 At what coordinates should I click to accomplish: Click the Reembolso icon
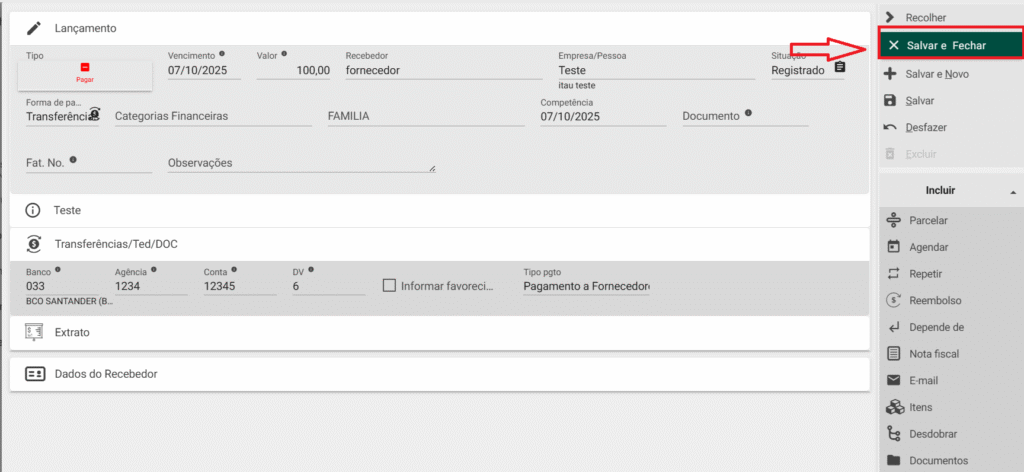(894, 300)
